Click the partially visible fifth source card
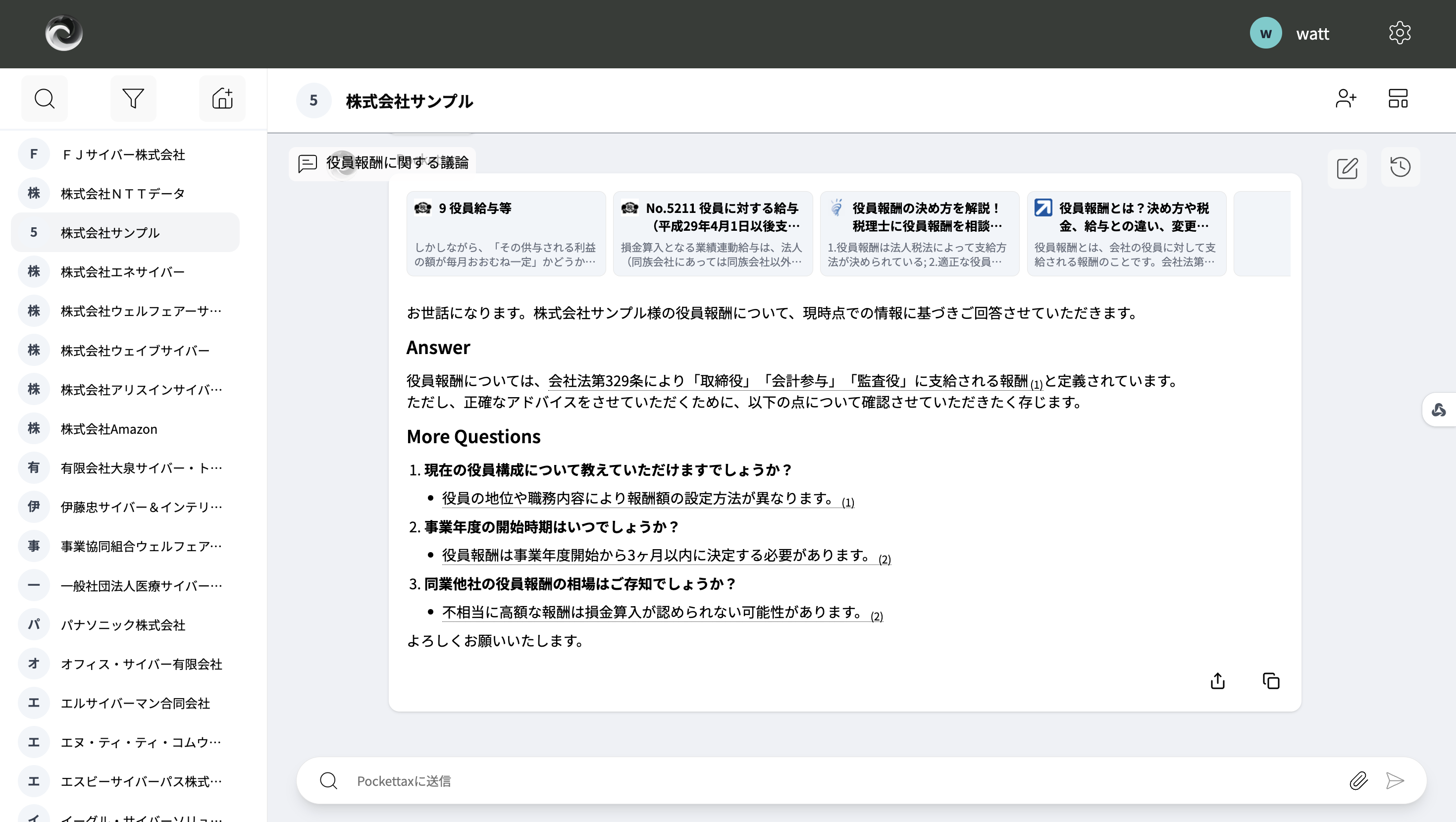1456x822 pixels. [x=1262, y=234]
